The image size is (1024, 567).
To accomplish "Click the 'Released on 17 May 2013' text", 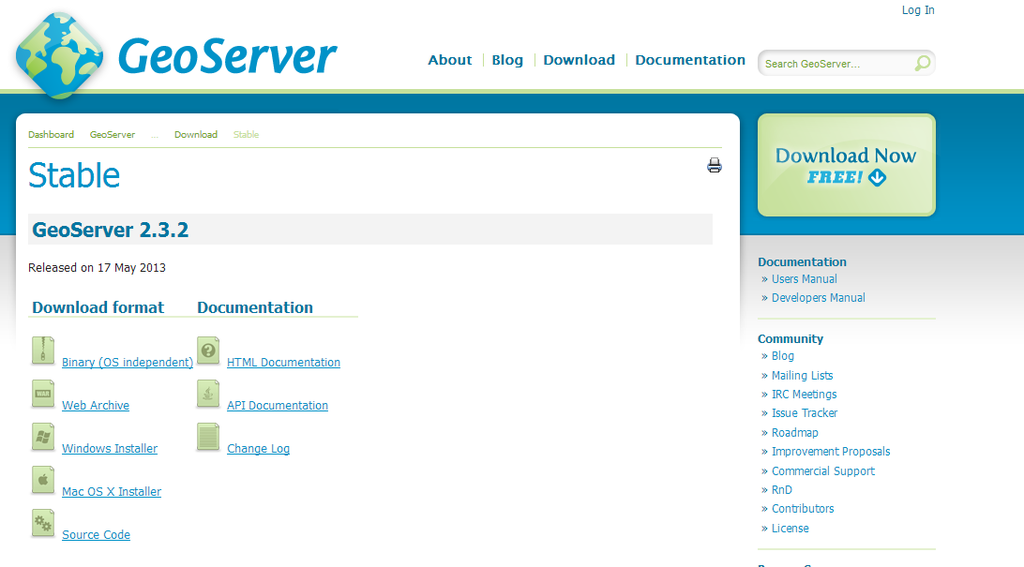I will tap(97, 268).
